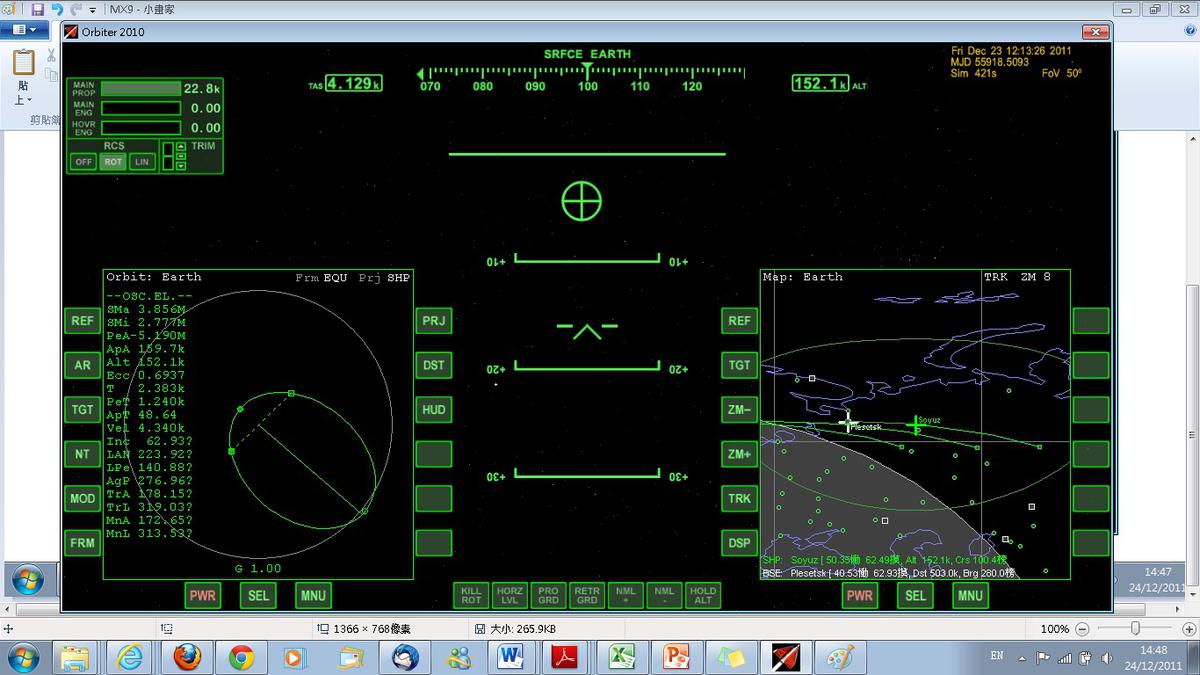The height and width of the screenshot is (675, 1200).
Task: Open Thunderbird from the taskbar
Action: click(x=404, y=657)
